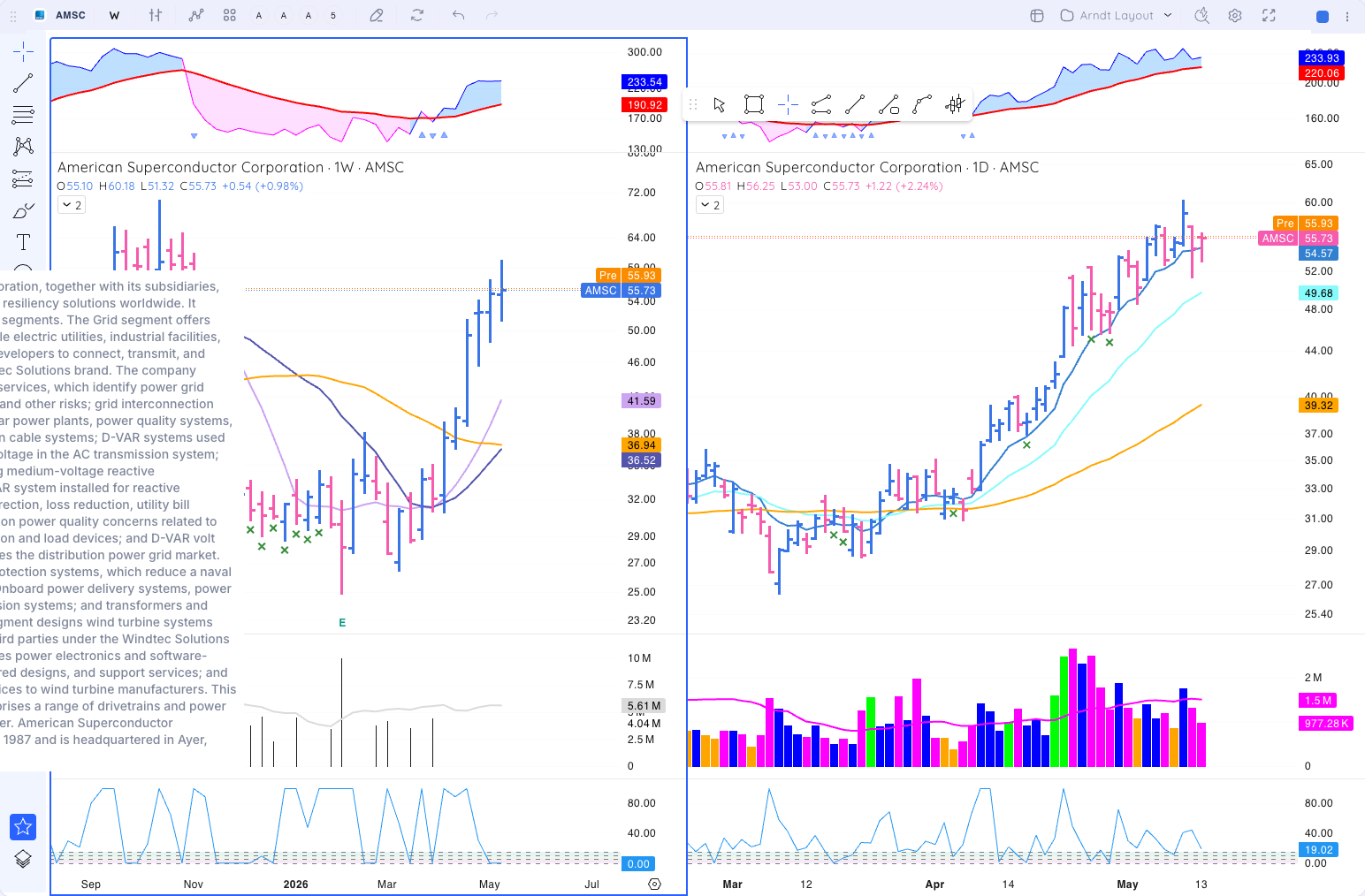Open time axis settings icon near Jul
Viewport: 1365px width, 896px height.
coord(654,884)
